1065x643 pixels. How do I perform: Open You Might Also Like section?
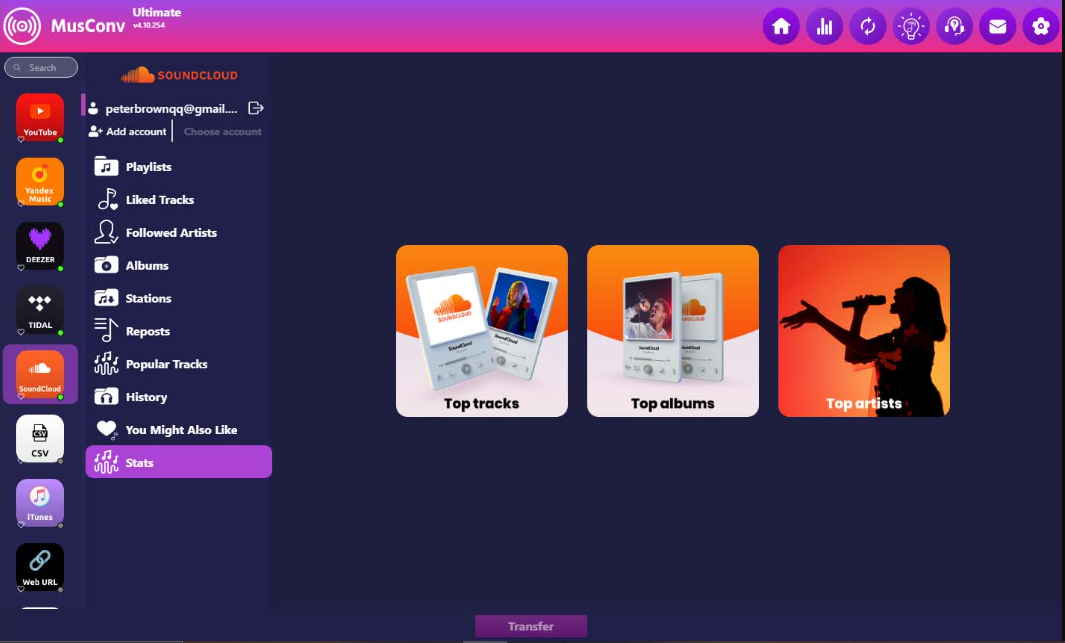pos(179,430)
